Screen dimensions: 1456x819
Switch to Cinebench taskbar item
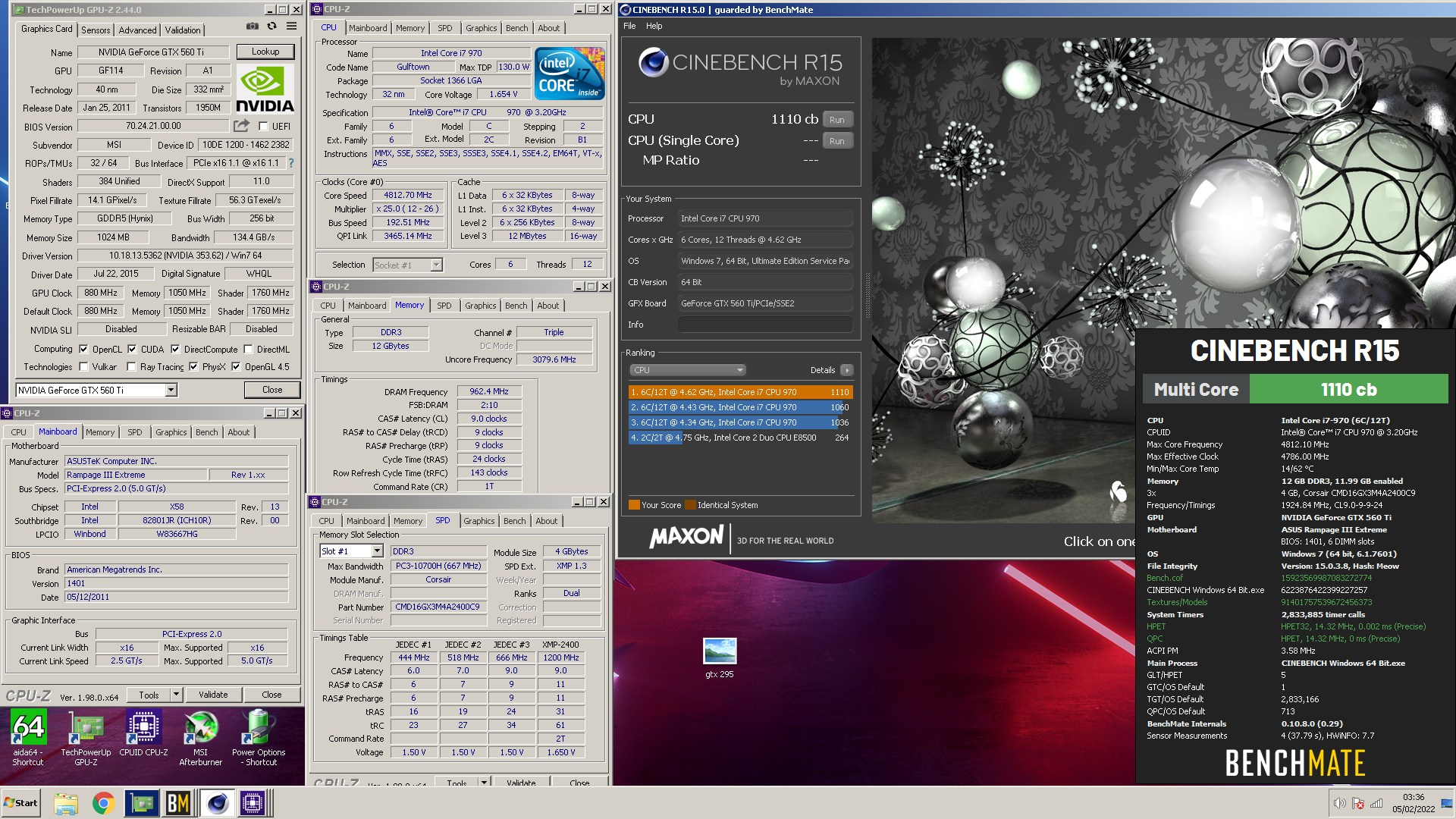click(217, 803)
